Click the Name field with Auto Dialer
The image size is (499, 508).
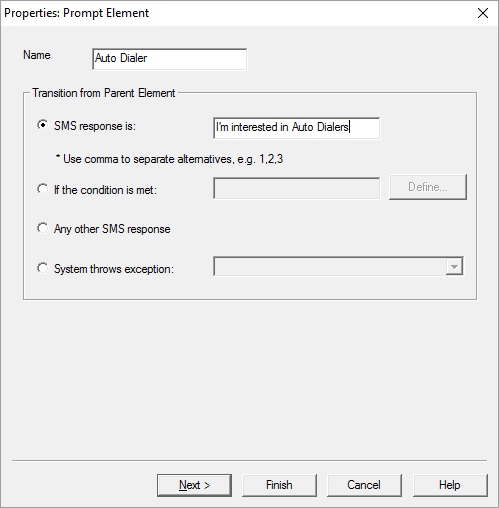(170, 59)
